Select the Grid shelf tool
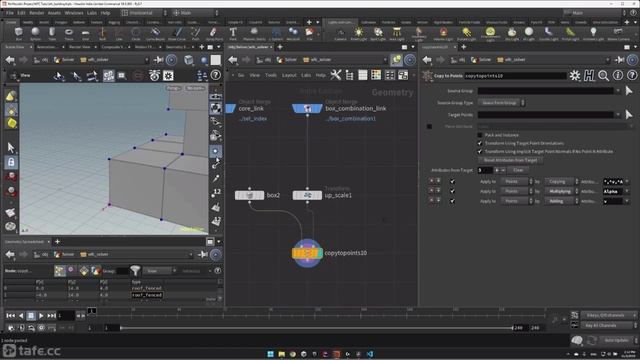Viewport: 640px width, 360px height. tap(85, 33)
